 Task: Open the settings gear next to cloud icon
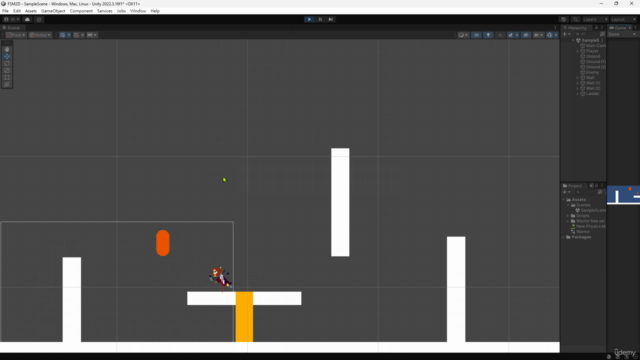click(x=39, y=19)
